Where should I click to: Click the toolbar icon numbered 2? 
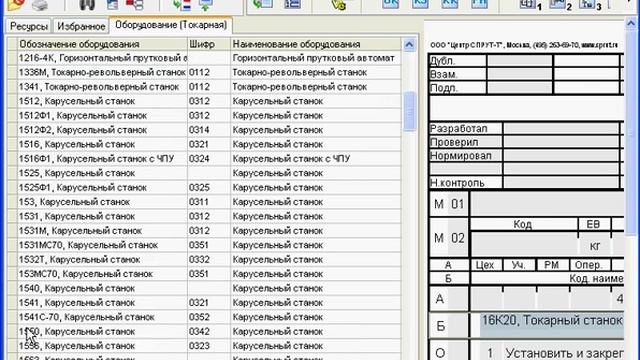click(x=560, y=4)
